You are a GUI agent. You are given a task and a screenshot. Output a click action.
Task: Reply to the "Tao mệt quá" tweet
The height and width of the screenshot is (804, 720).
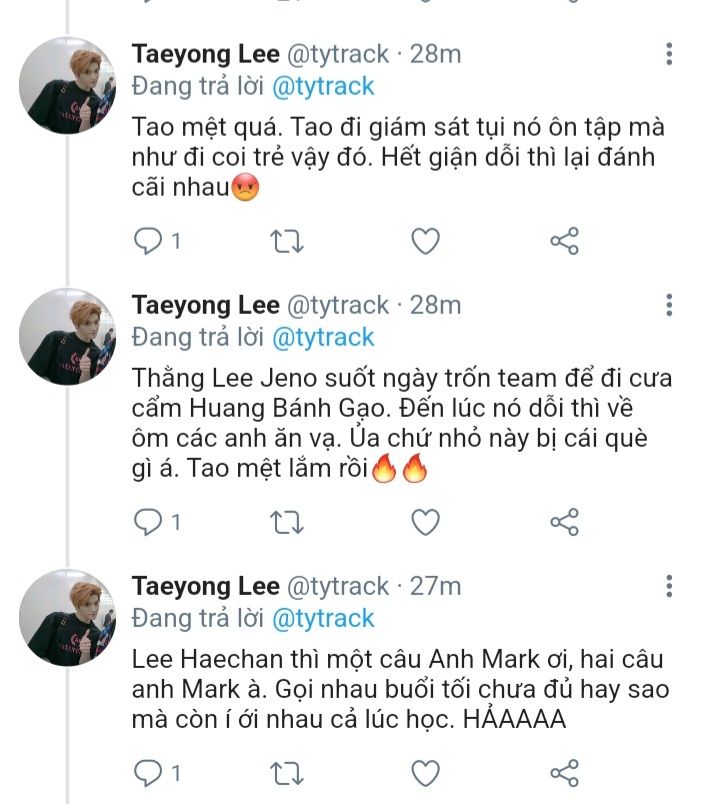click(x=148, y=241)
